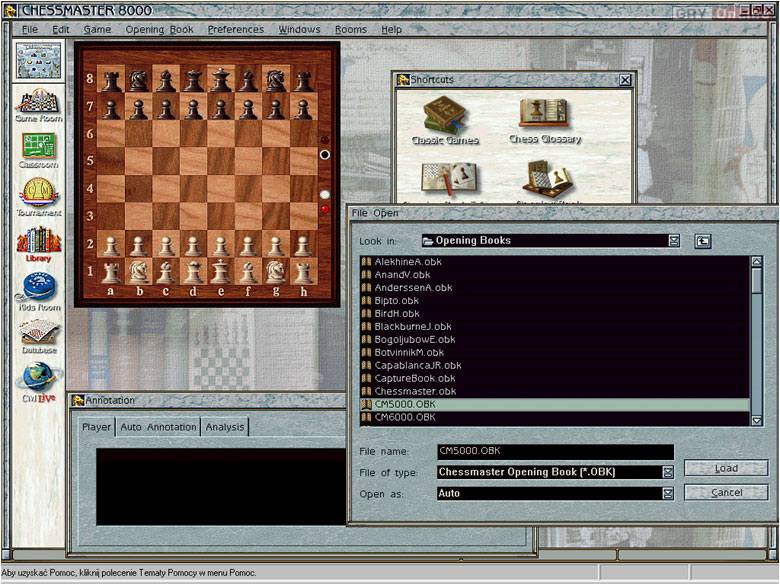Screen dimensions: 780x585
Task: Click the open-book shortcut under Chess Glossary
Action: coord(547,179)
